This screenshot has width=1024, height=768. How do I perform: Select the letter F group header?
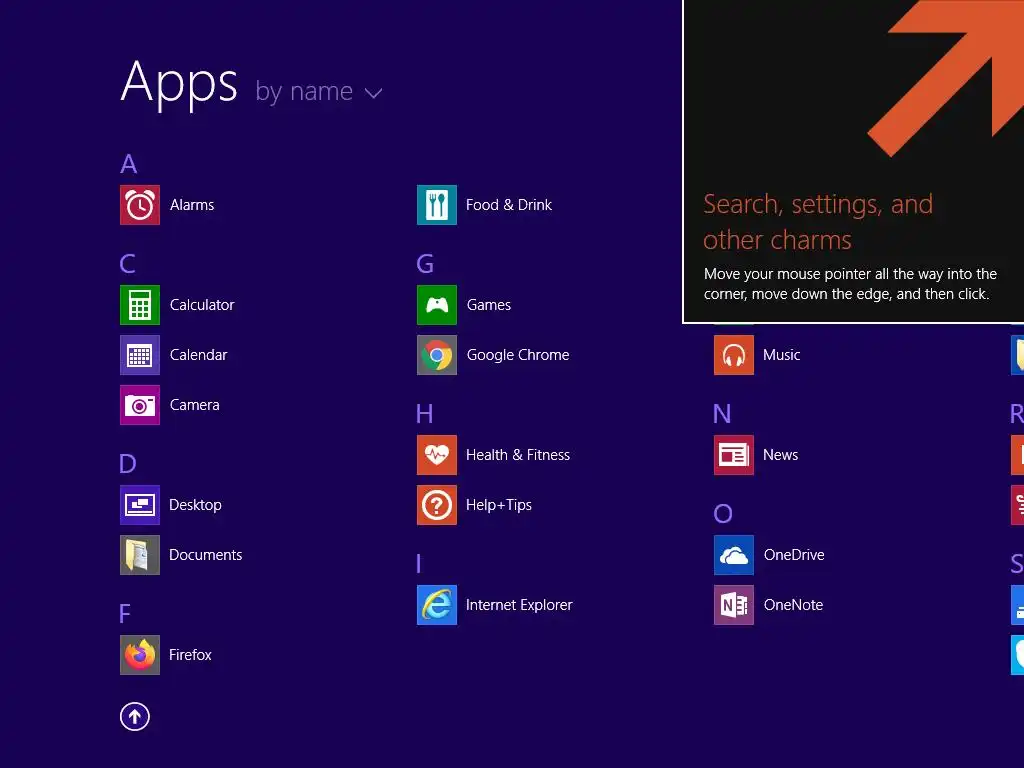[125, 614]
